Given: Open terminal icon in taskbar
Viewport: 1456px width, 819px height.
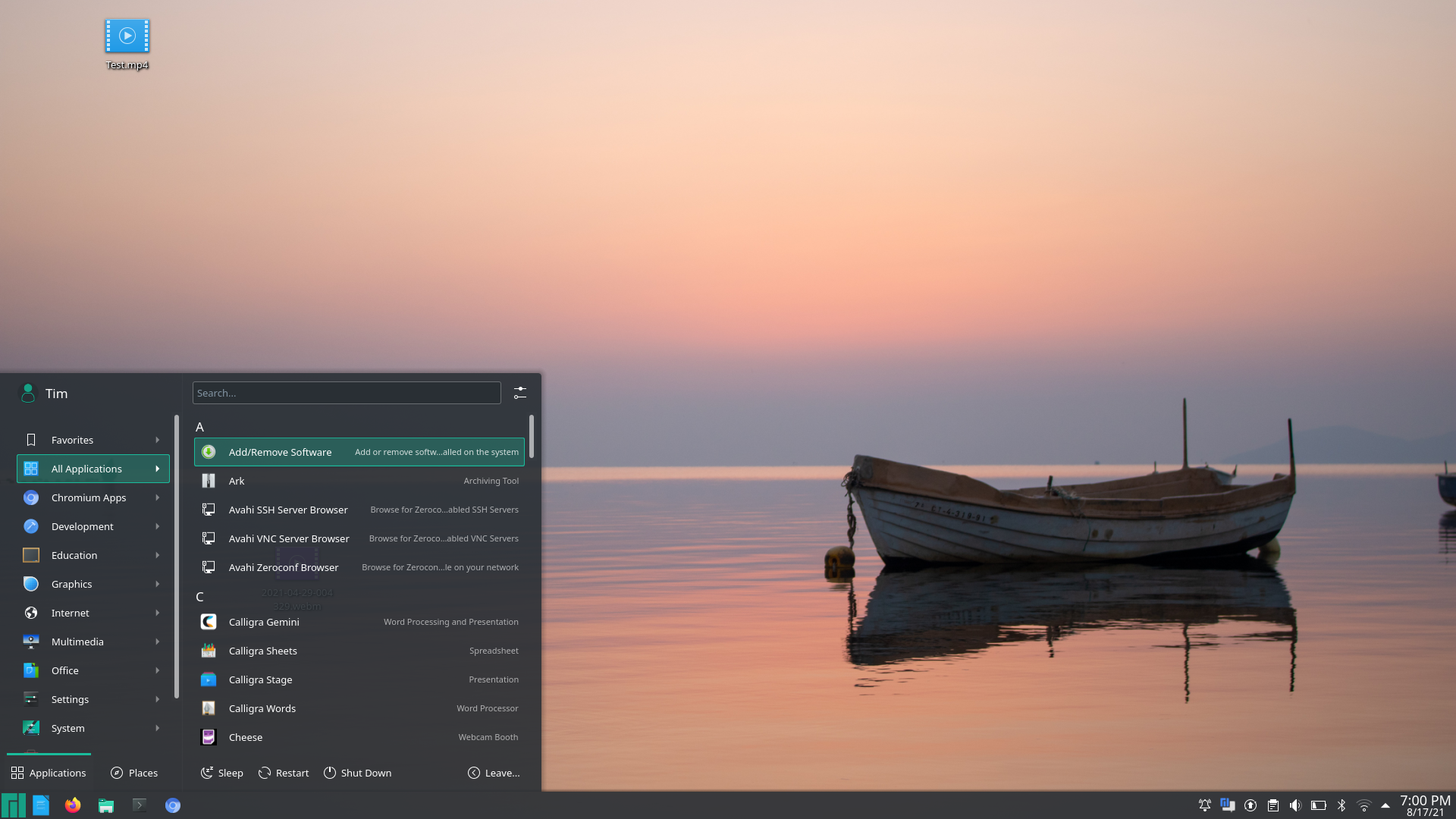Looking at the screenshot, I should (140, 805).
